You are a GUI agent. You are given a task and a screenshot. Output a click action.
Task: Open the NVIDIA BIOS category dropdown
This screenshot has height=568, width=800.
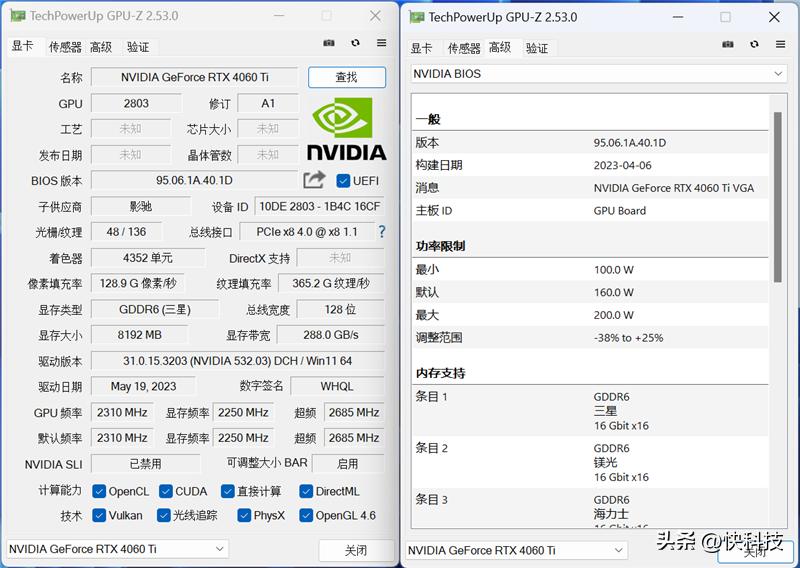tap(599, 74)
